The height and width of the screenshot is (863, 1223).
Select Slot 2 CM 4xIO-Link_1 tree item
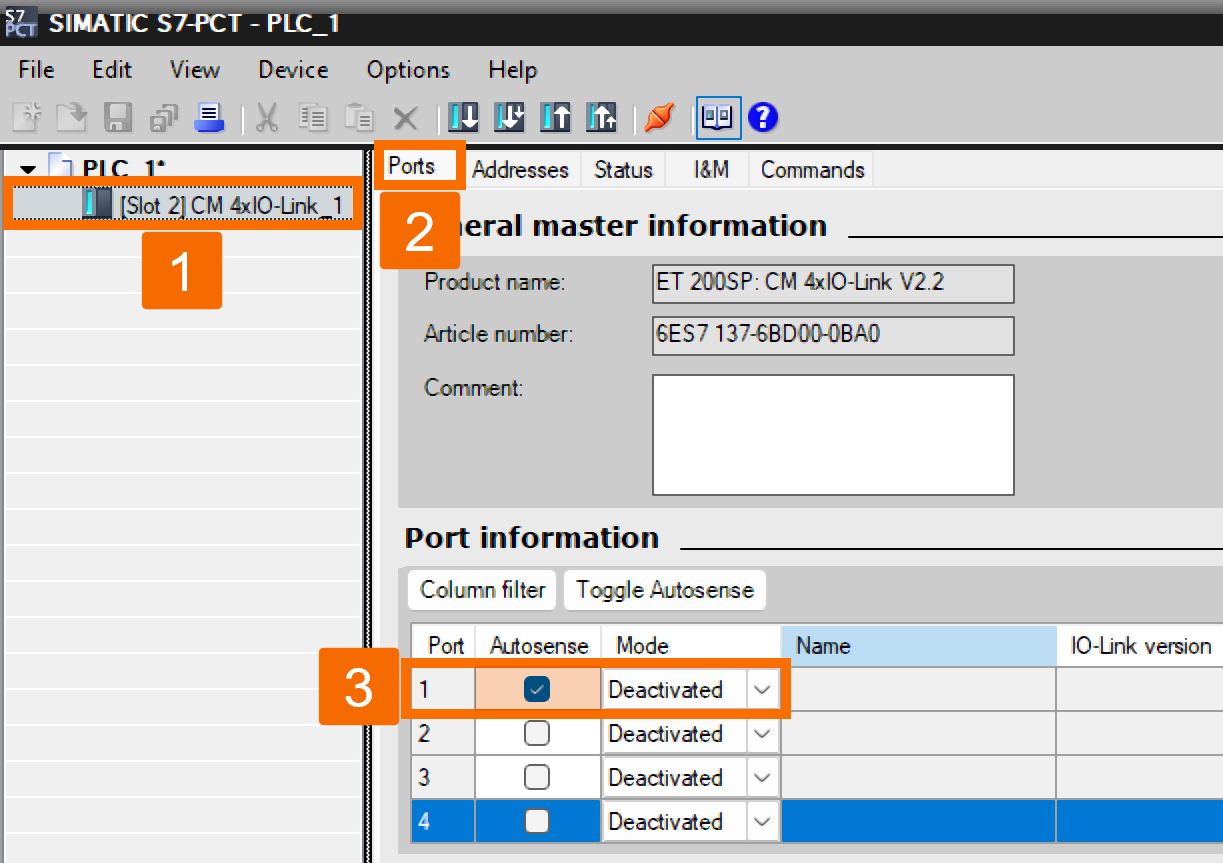231,206
